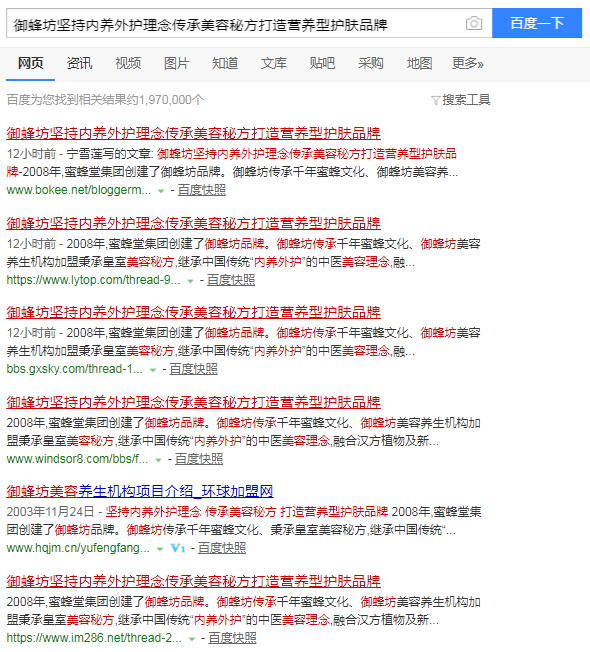Open result title above the bbs.gxsky.com entry
Image resolution: width=590 pixels, height=652 pixels.
[x=193, y=312]
